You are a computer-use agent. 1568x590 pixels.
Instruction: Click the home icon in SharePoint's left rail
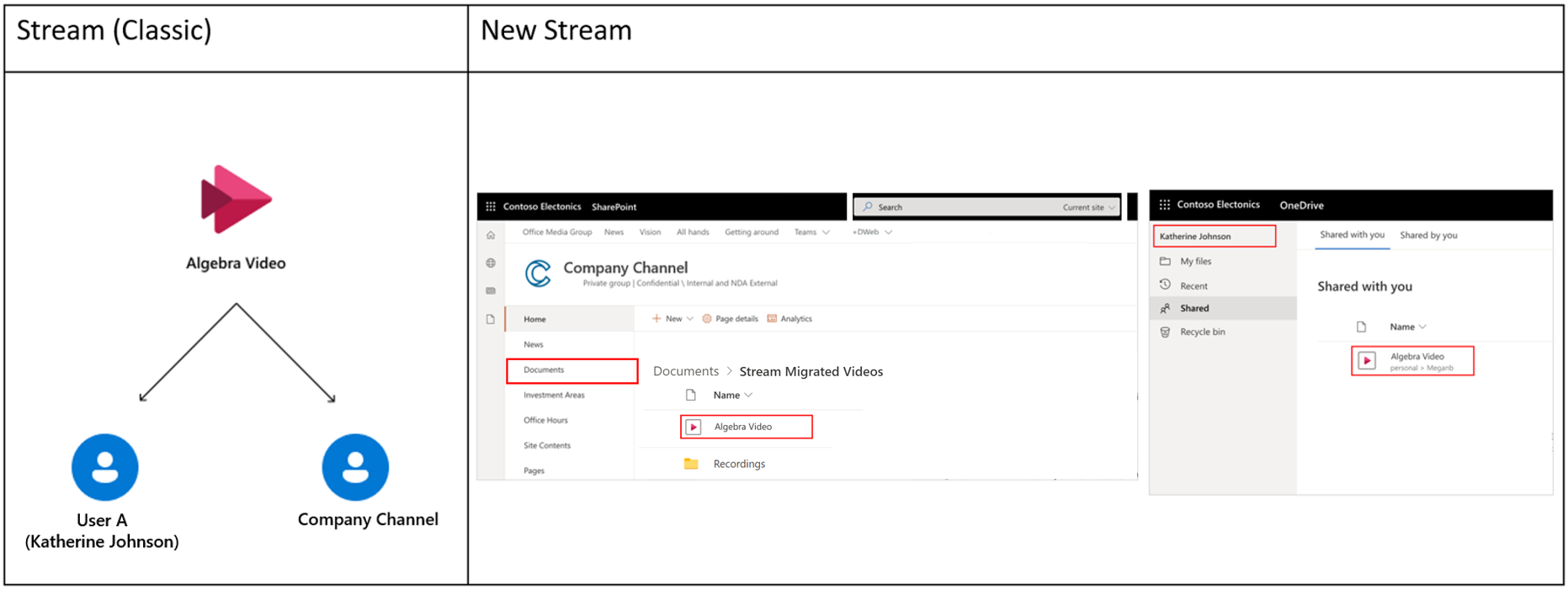coord(491,236)
